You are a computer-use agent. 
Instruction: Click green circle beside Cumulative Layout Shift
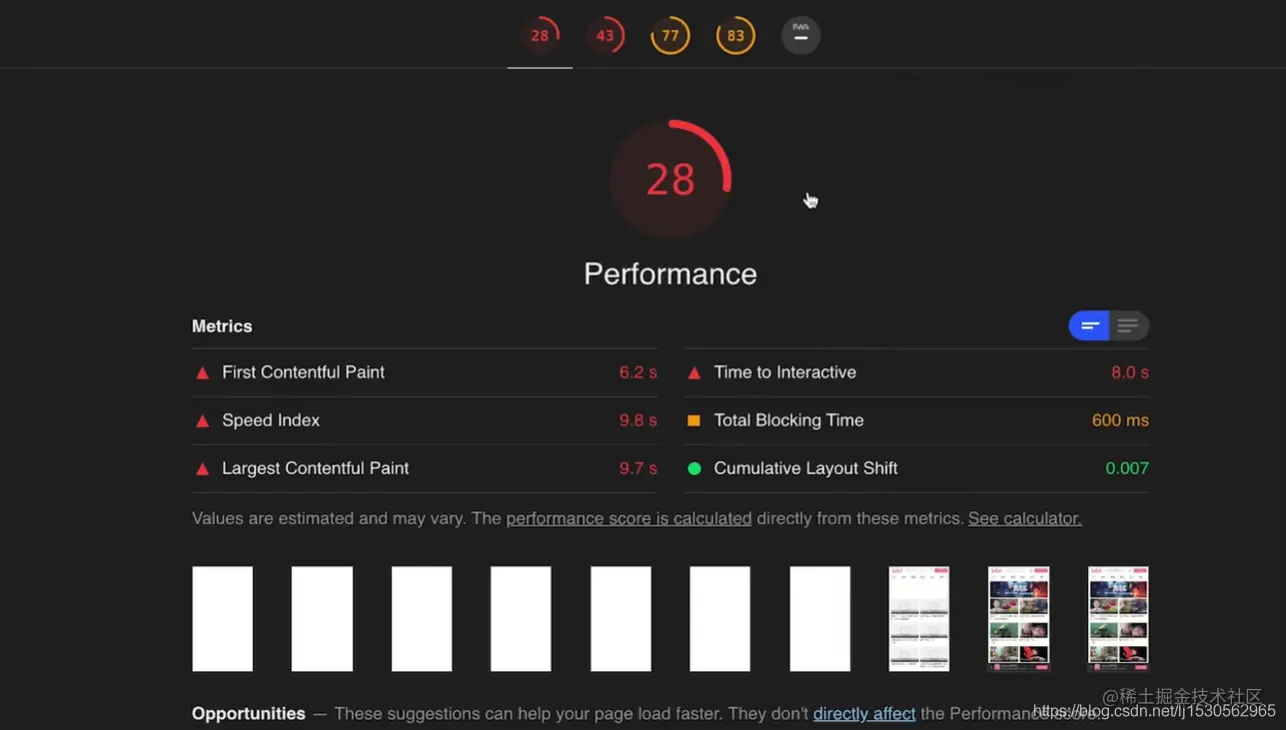[x=694, y=468]
